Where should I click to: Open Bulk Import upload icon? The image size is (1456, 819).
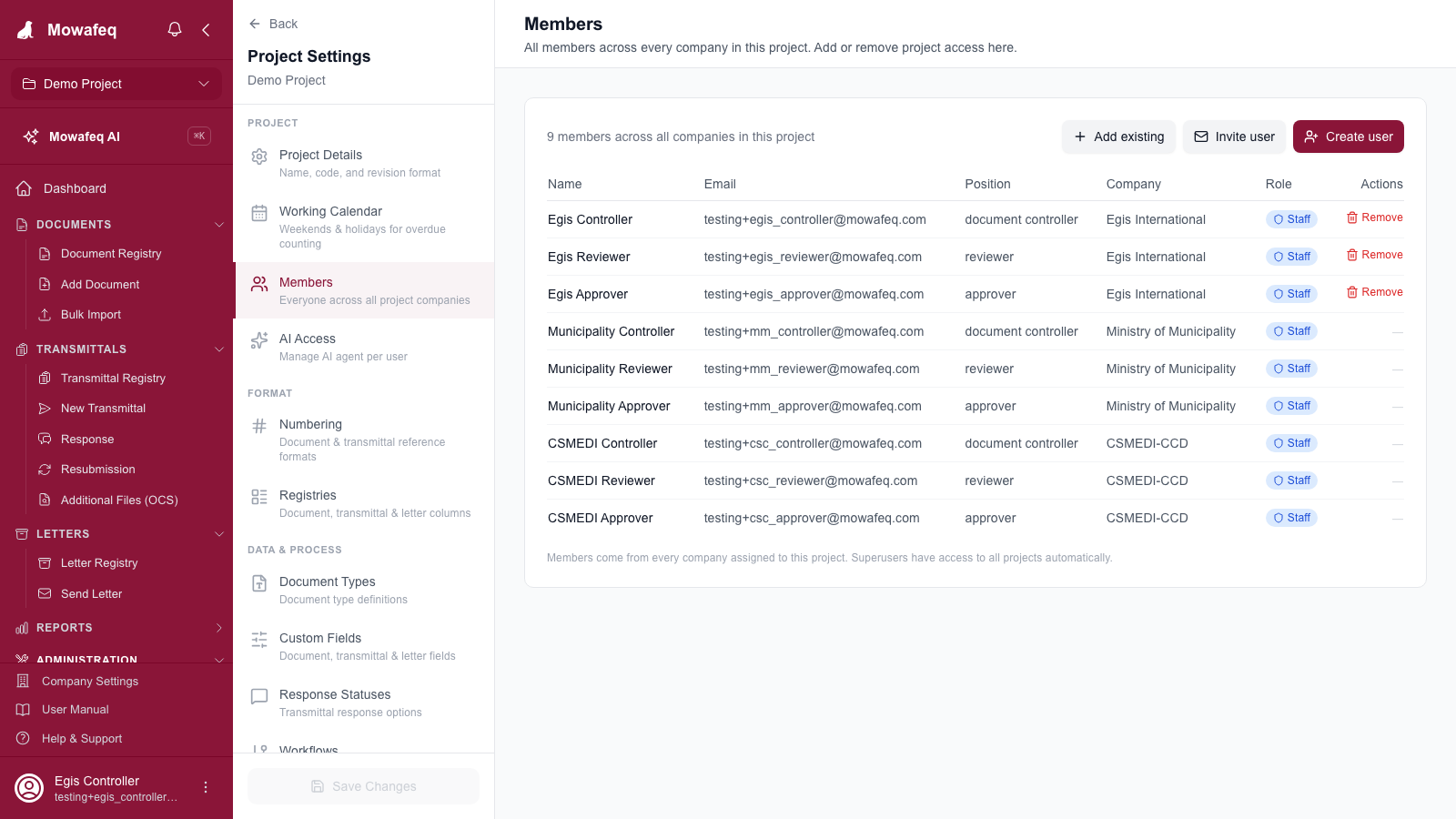(45, 315)
